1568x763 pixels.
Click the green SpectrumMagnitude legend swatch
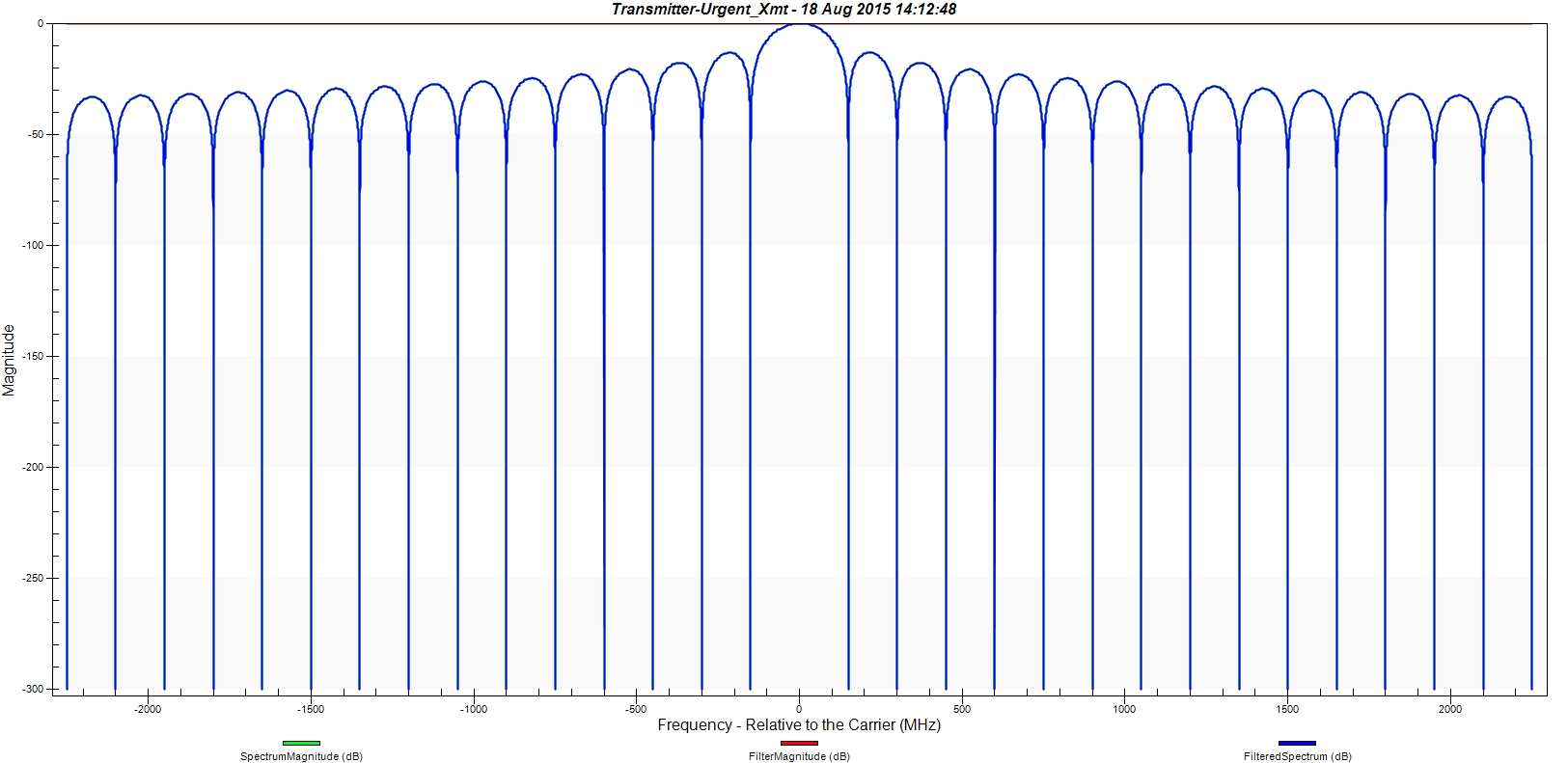click(x=301, y=743)
